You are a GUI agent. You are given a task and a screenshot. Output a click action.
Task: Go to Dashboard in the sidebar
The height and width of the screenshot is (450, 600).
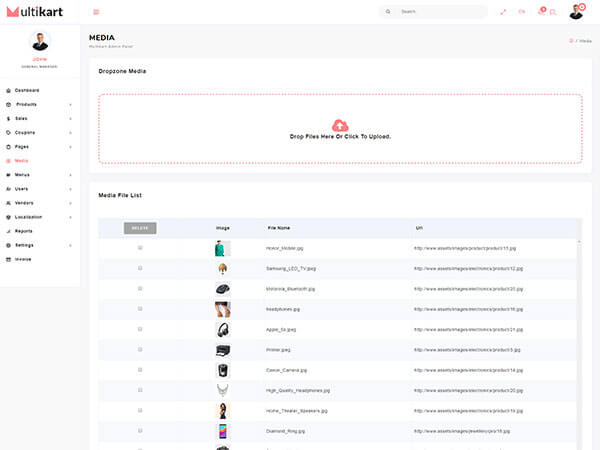tap(27, 90)
